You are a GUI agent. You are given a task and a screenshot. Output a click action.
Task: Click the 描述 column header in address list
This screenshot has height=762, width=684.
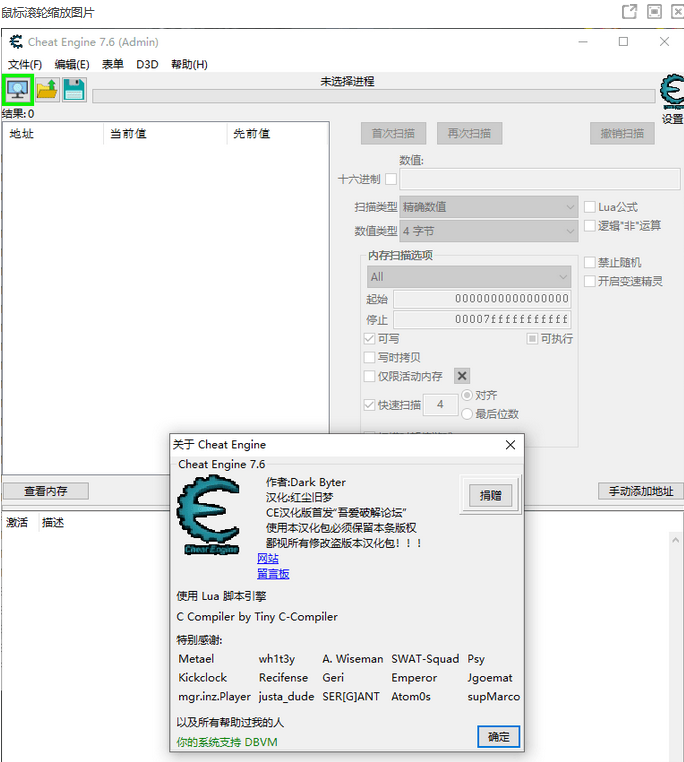pyautogui.click(x=53, y=522)
